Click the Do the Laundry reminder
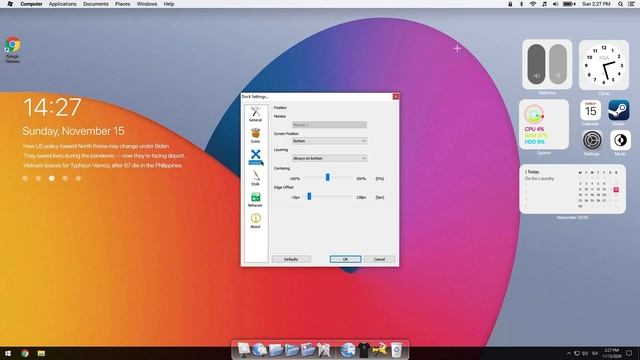The height and width of the screenshot is (360, 640). point(539,179)
